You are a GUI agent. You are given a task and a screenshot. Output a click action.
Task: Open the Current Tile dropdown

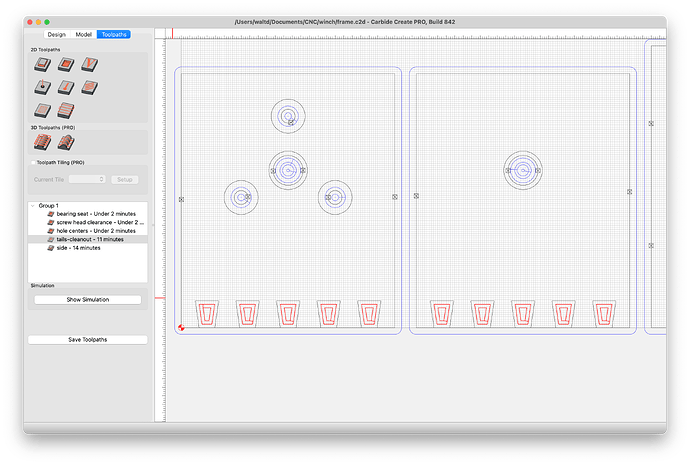click(x=87, y=179)
